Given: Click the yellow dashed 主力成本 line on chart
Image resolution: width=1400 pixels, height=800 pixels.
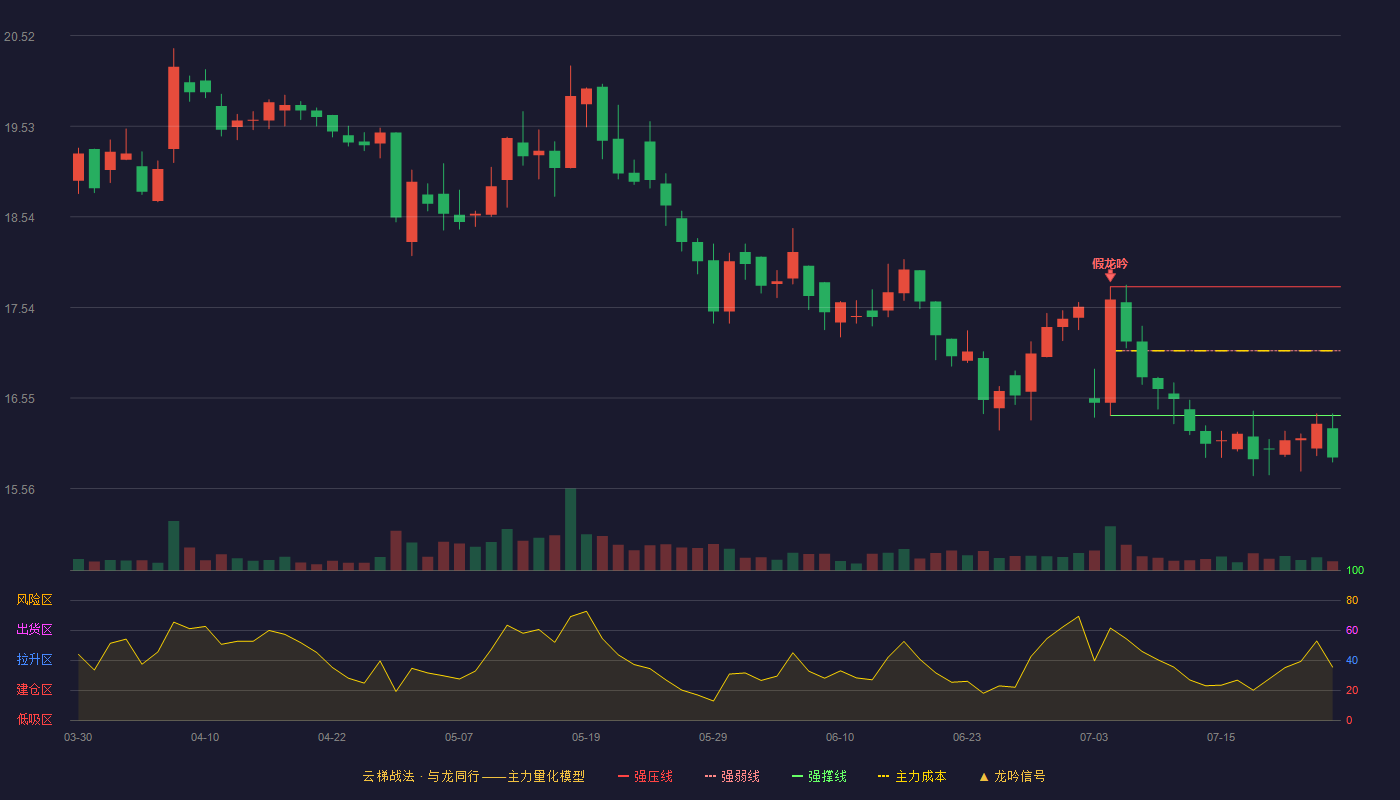Looking at the screenshot, I should [x=1228, y=351].
